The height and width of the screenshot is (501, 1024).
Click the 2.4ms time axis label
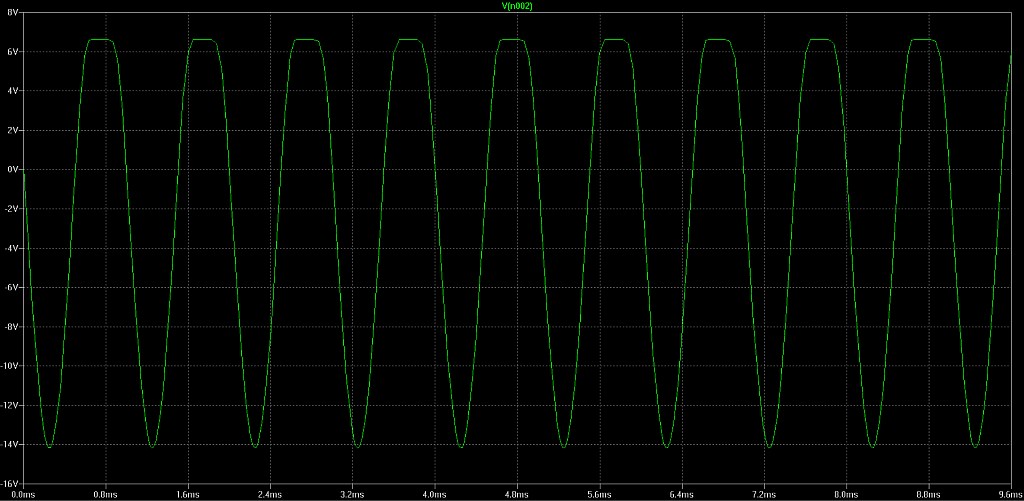(270, 495)
